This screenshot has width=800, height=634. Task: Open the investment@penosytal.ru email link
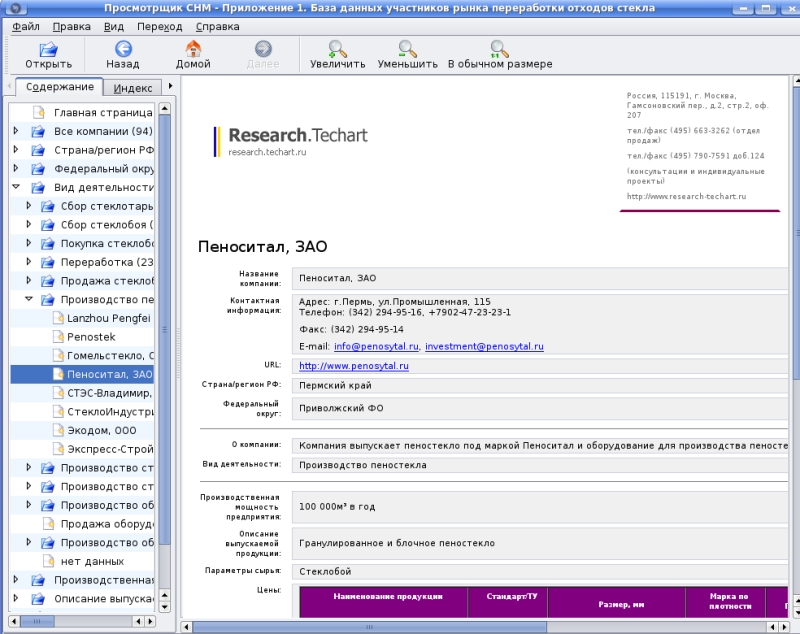484,346
